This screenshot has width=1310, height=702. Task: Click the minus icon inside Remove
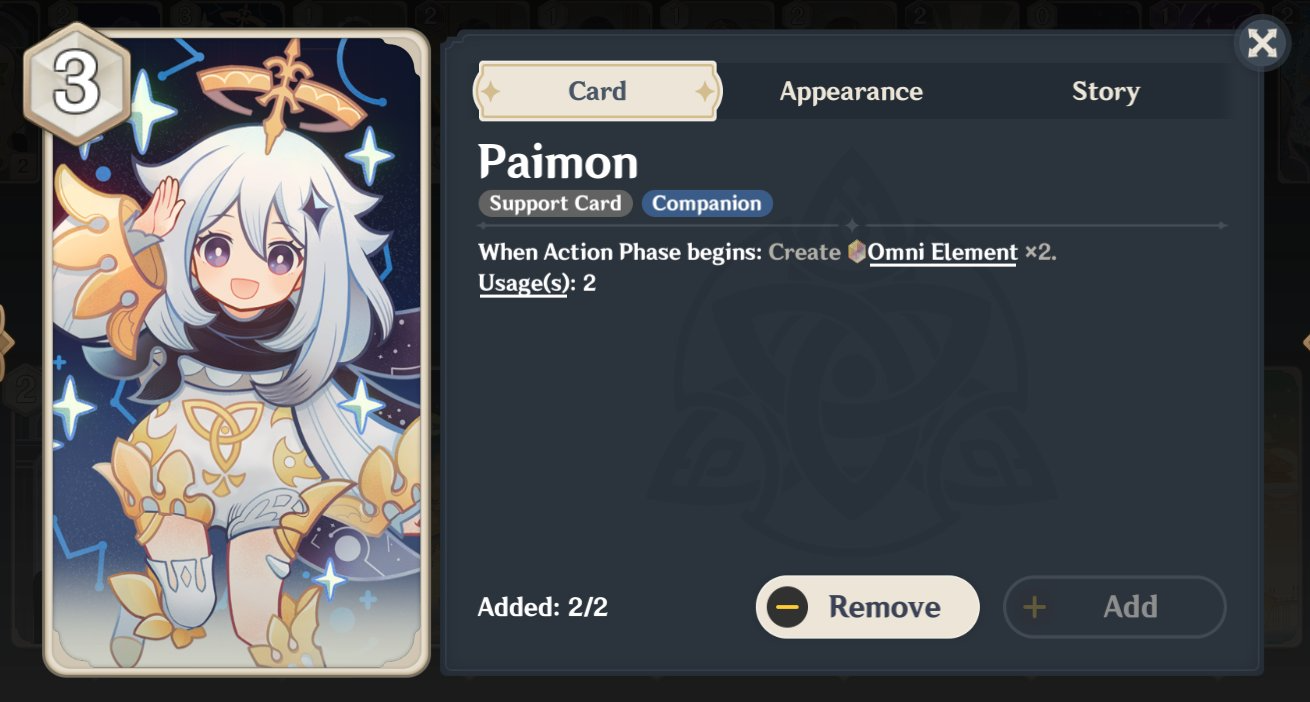pyautogui.click(x=787, y=607)
